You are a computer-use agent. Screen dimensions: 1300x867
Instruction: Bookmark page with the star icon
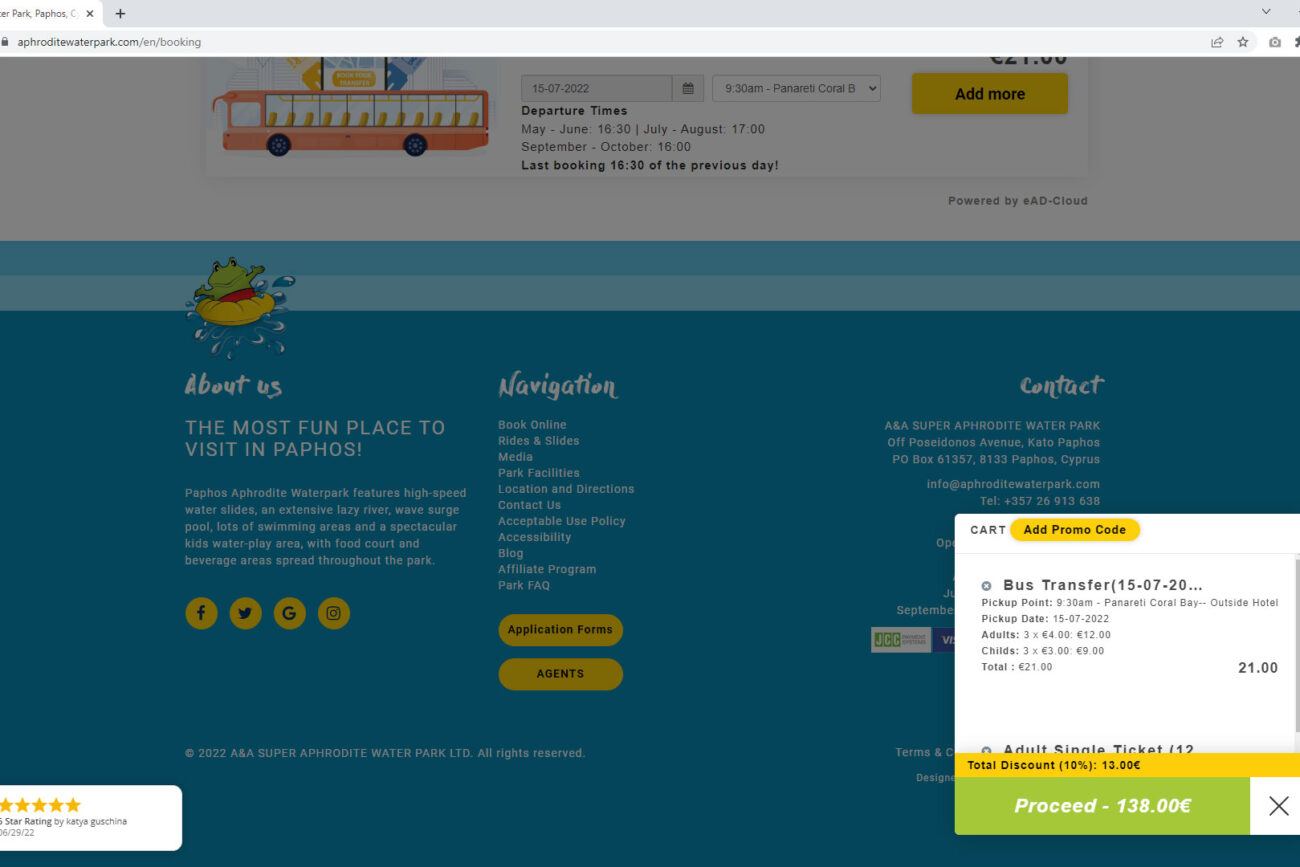tap(1243, 42)
